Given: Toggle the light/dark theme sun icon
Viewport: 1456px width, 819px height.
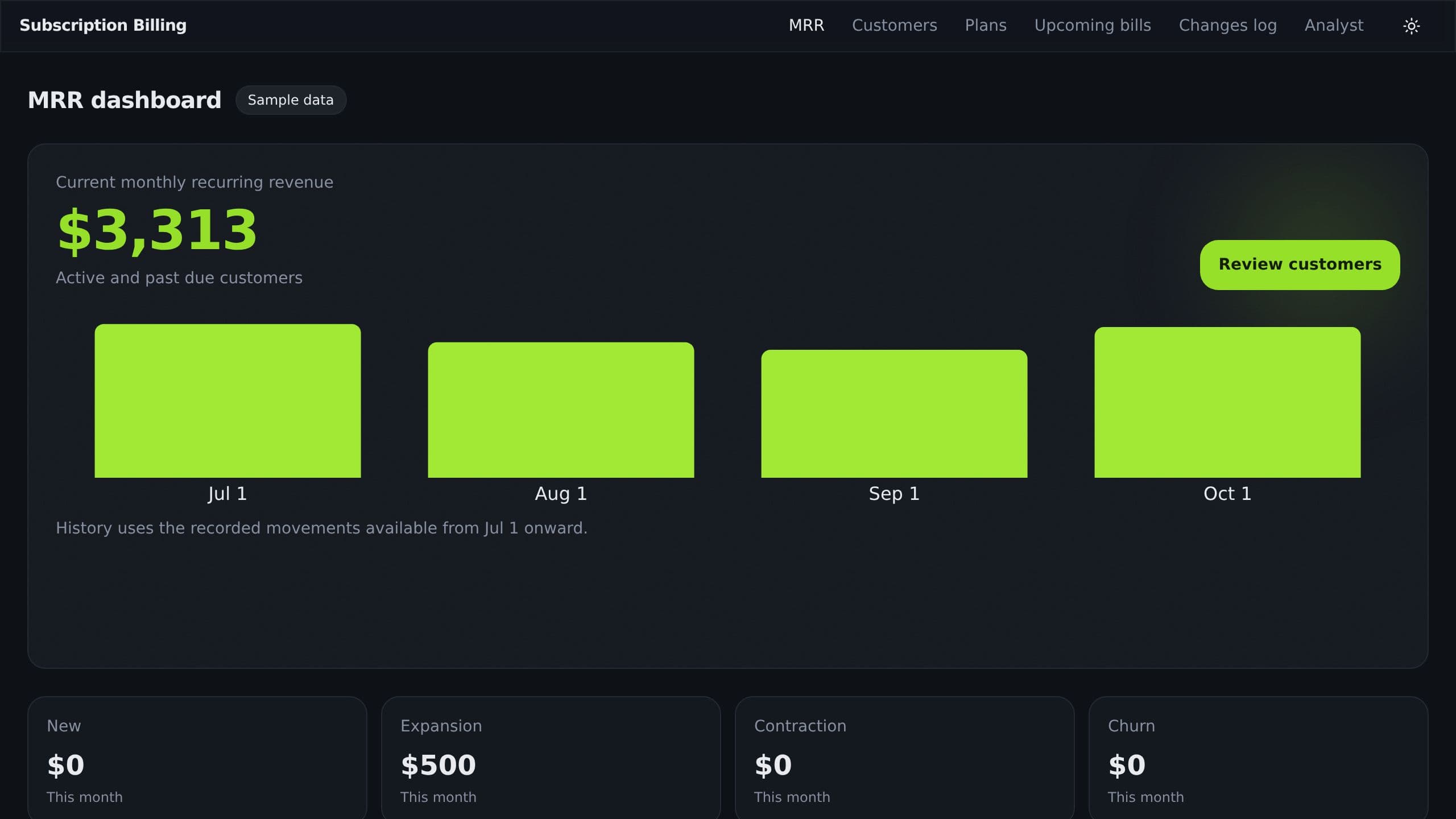Looking at the screenshot, I should pyautogui.click(x=1411, y=26).
